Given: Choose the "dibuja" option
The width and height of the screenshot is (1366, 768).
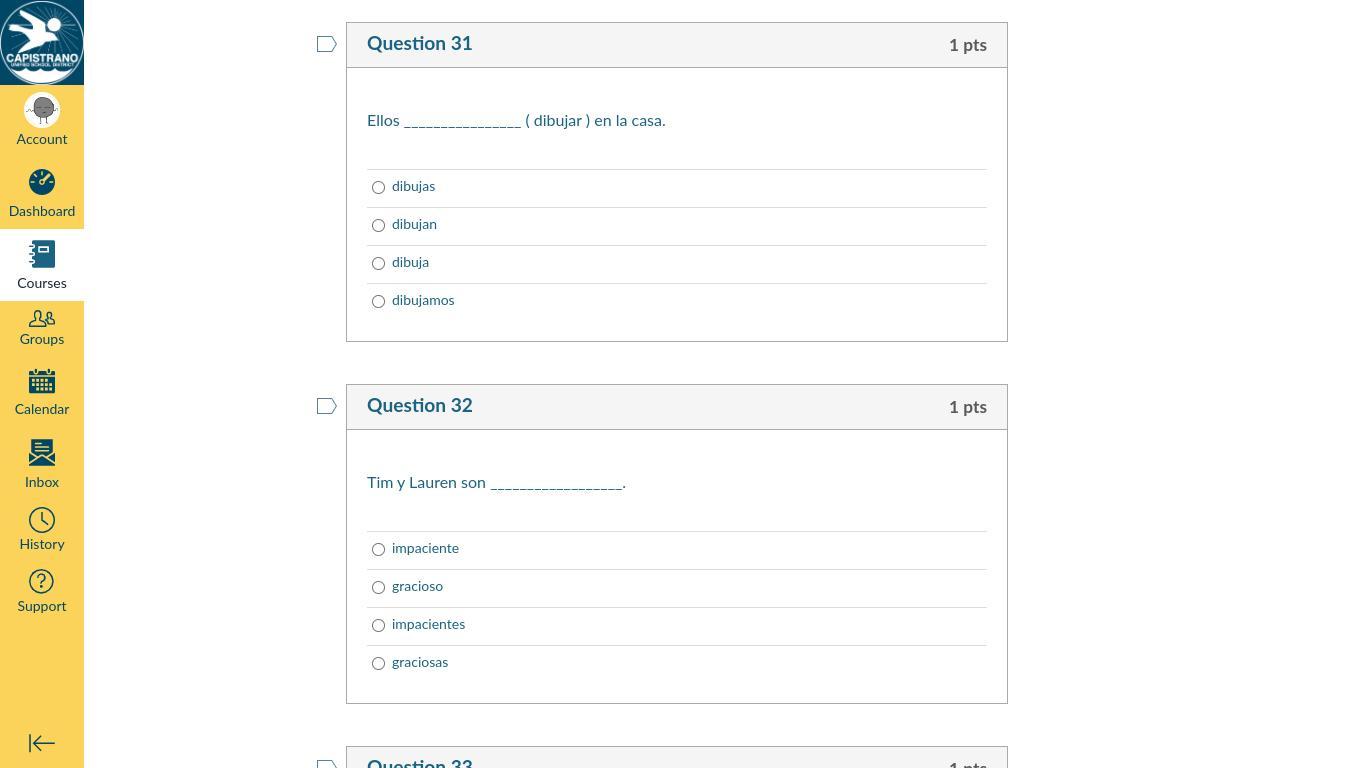Looking at the screenshot, I should 378,264.
